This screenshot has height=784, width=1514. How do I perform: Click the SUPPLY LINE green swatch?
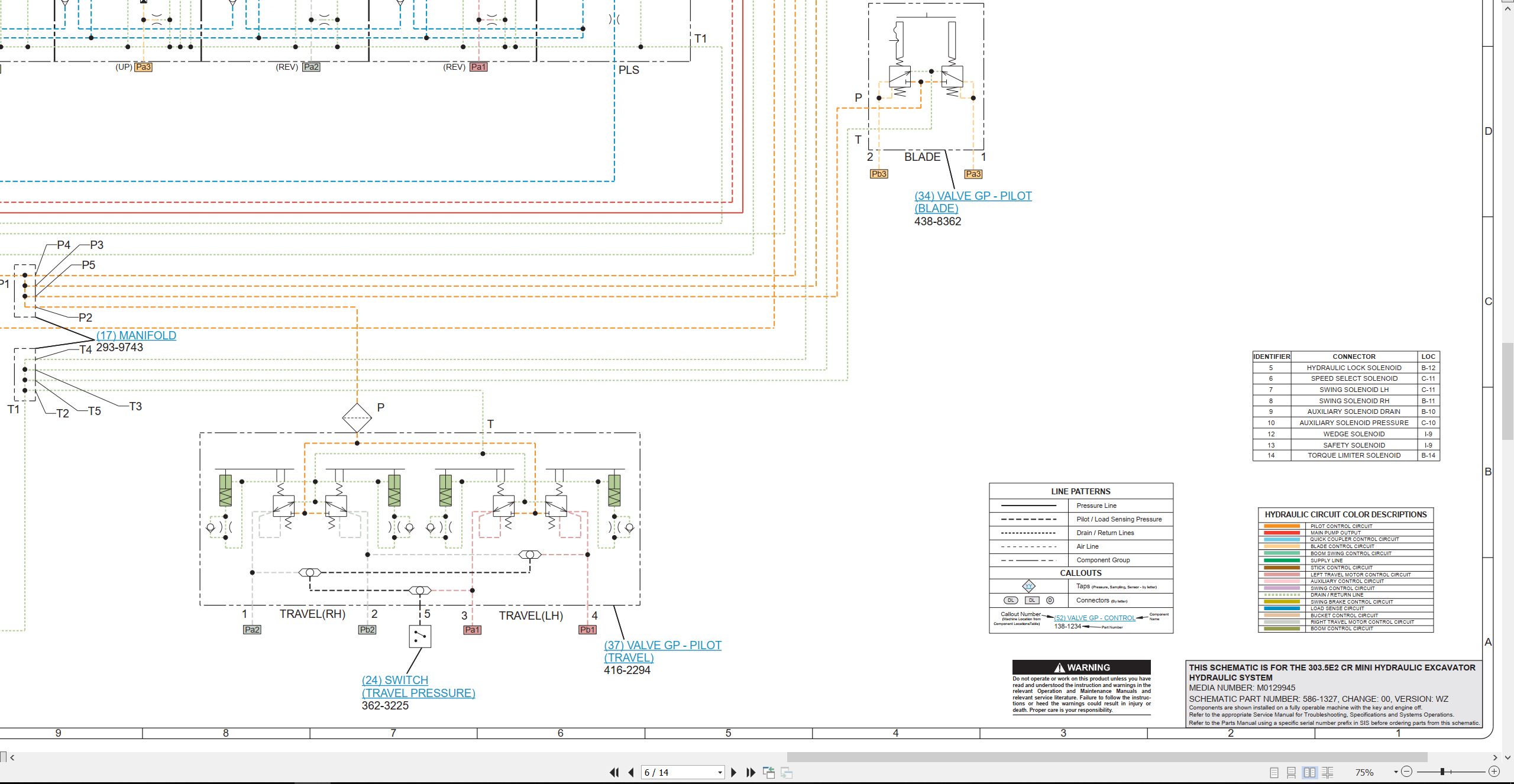[x=1282, y=561]
